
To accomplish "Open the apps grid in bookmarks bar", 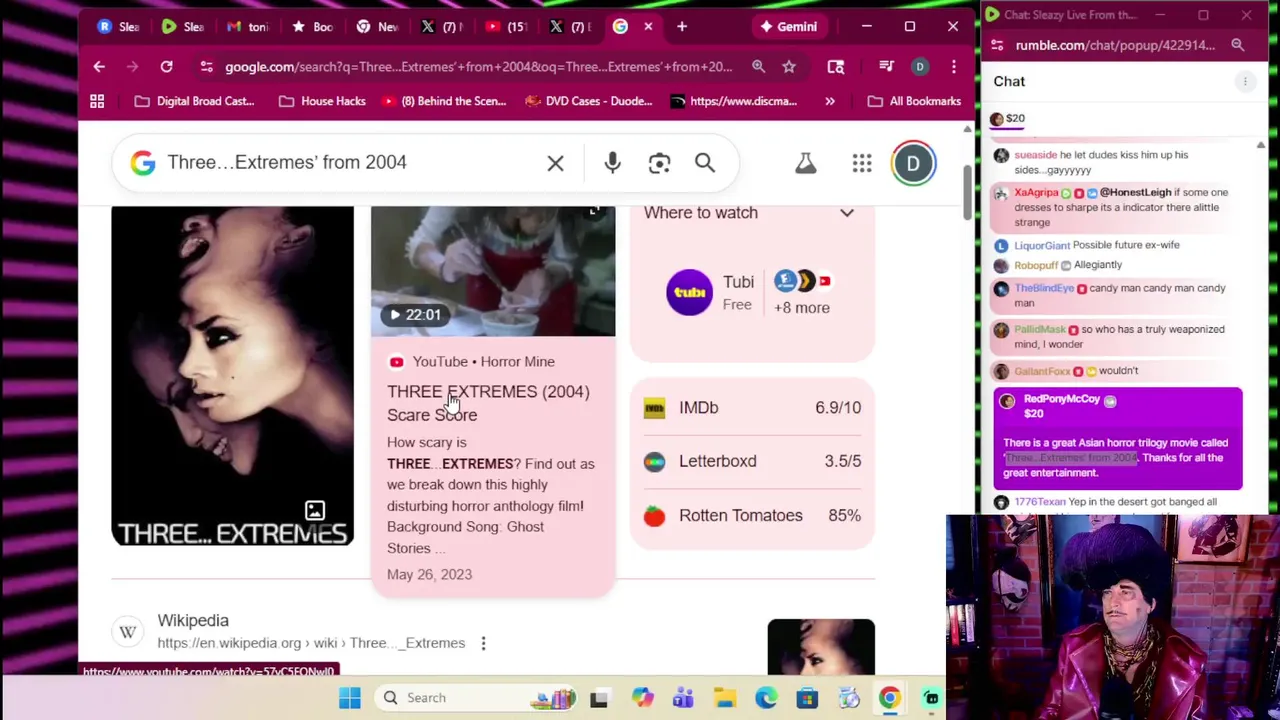I will pos(97,101).
